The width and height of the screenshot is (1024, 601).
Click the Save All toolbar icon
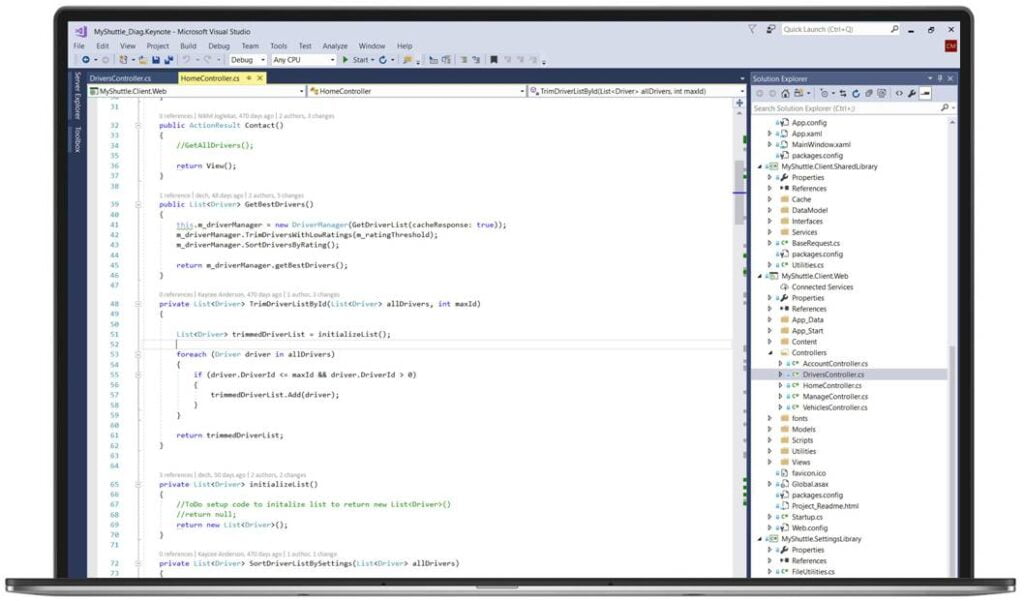click(168, 59)
